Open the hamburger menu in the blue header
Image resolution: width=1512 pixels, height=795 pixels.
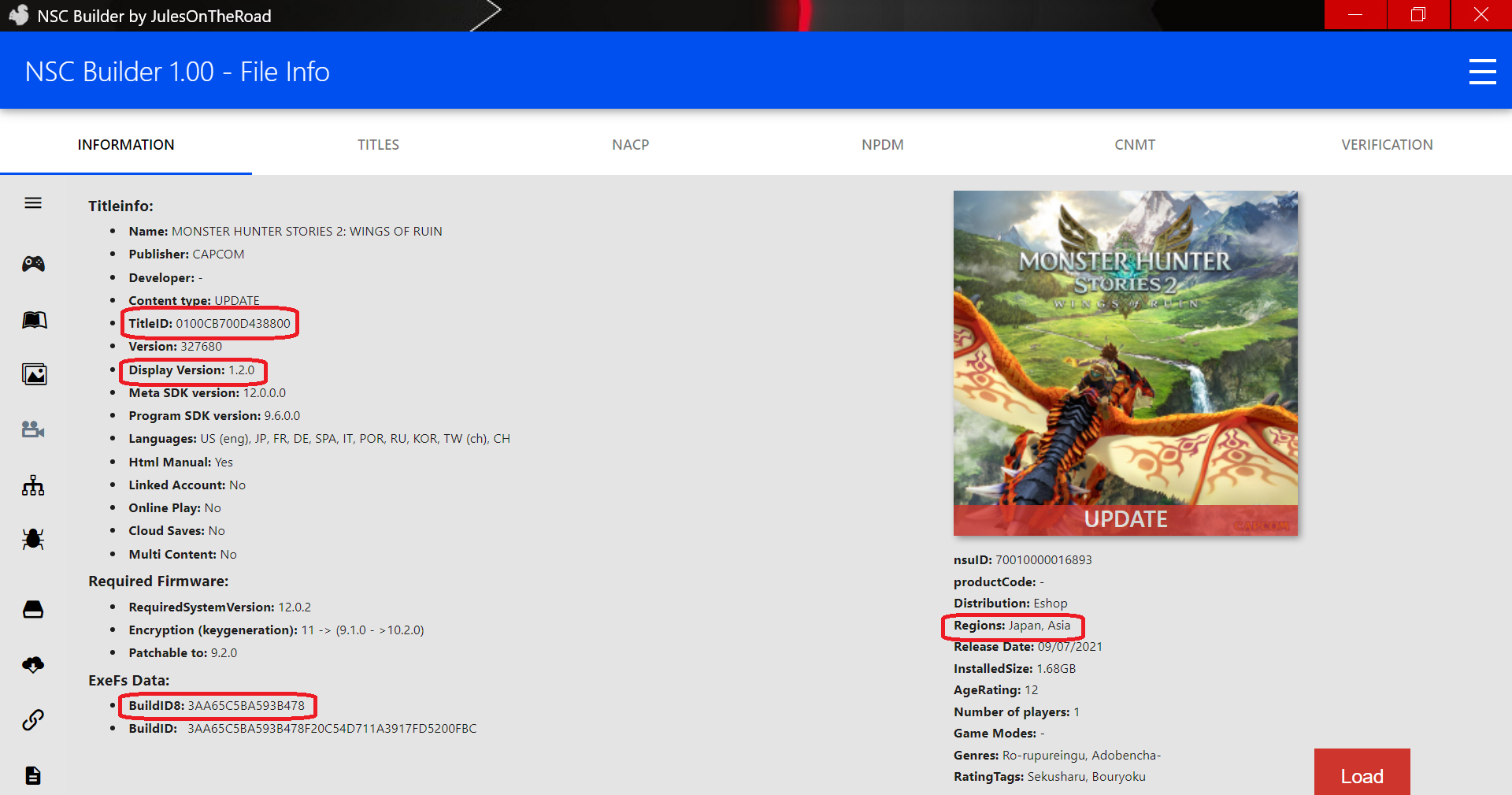(1482, 72)
